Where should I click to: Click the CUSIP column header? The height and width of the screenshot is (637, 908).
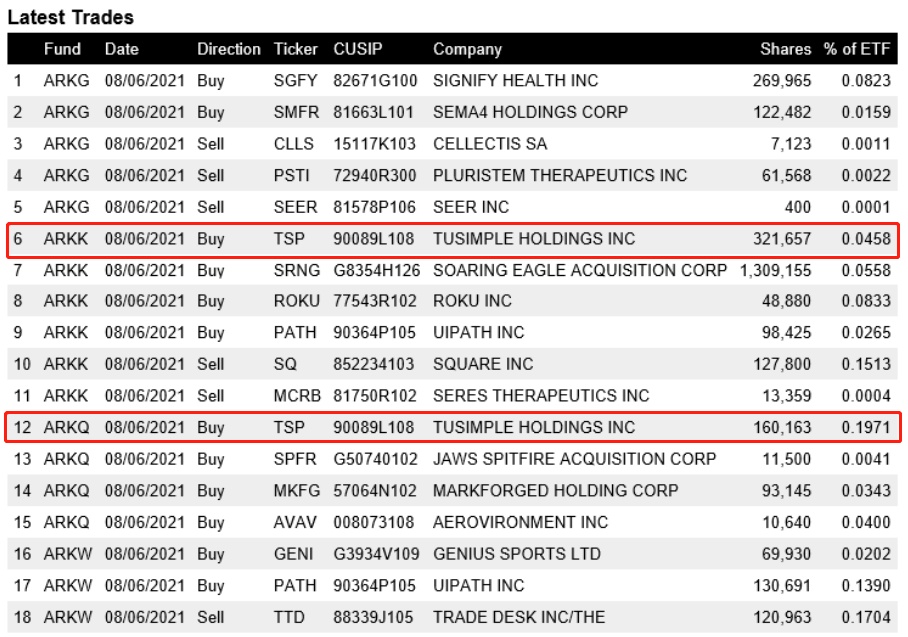point(358,49)
